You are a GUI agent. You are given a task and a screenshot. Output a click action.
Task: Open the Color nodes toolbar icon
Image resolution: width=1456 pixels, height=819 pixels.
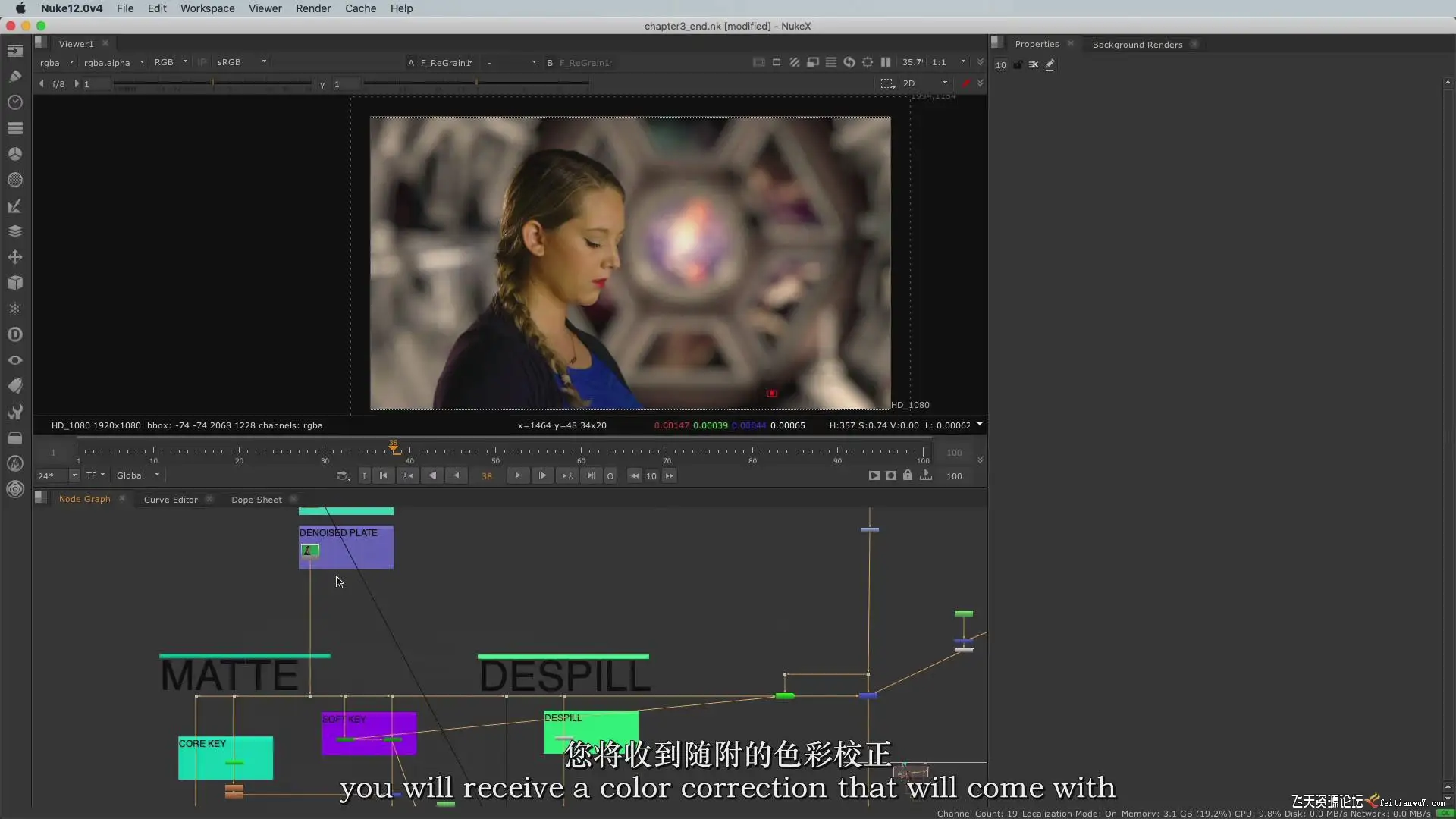point(15,154)
